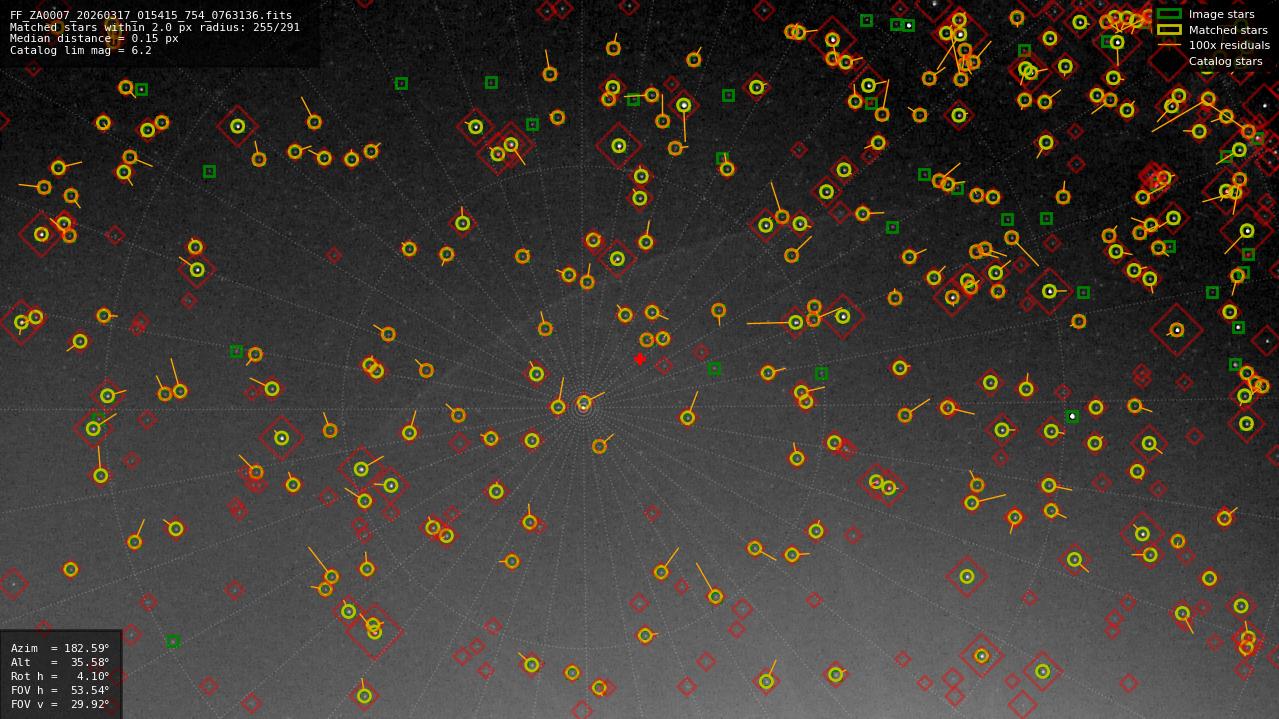
Task: Click the "FOV h = 53.54°" readout
Action: [x=60, y=690]
